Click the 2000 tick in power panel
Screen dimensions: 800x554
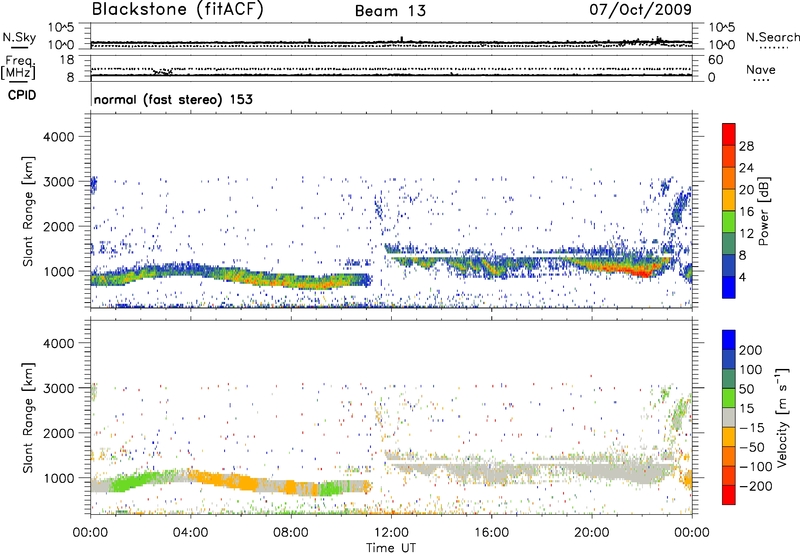click(x=58, y=226)
